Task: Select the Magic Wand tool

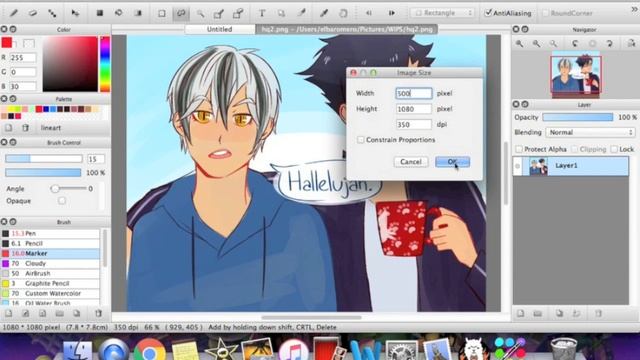Action: (200, 13)
